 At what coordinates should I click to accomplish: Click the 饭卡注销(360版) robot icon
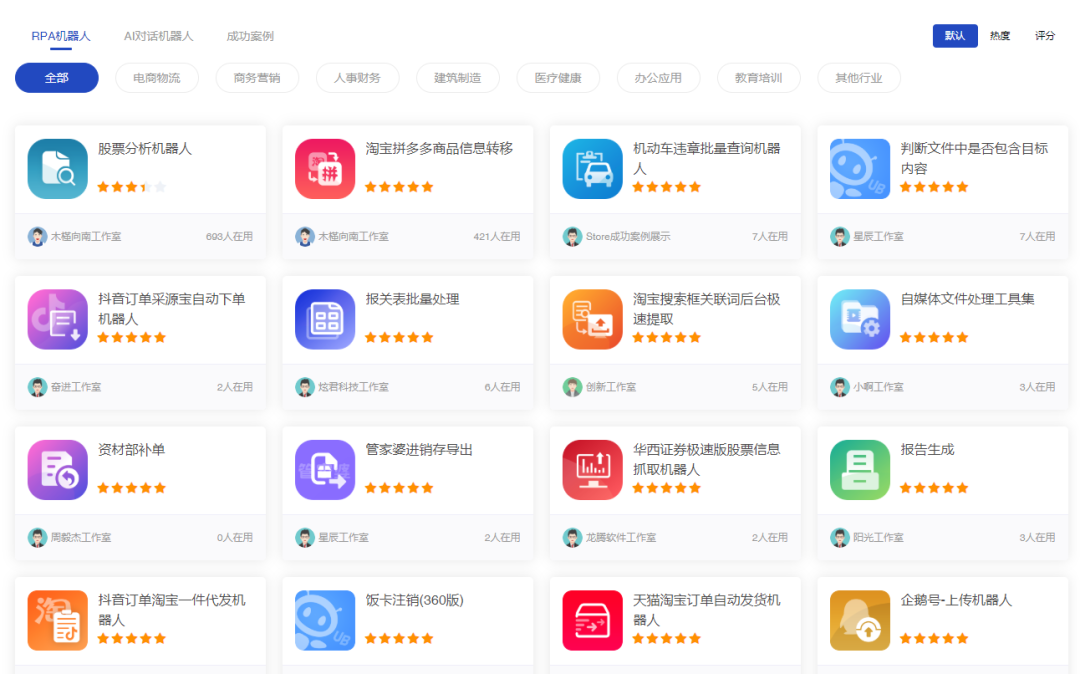325,620
